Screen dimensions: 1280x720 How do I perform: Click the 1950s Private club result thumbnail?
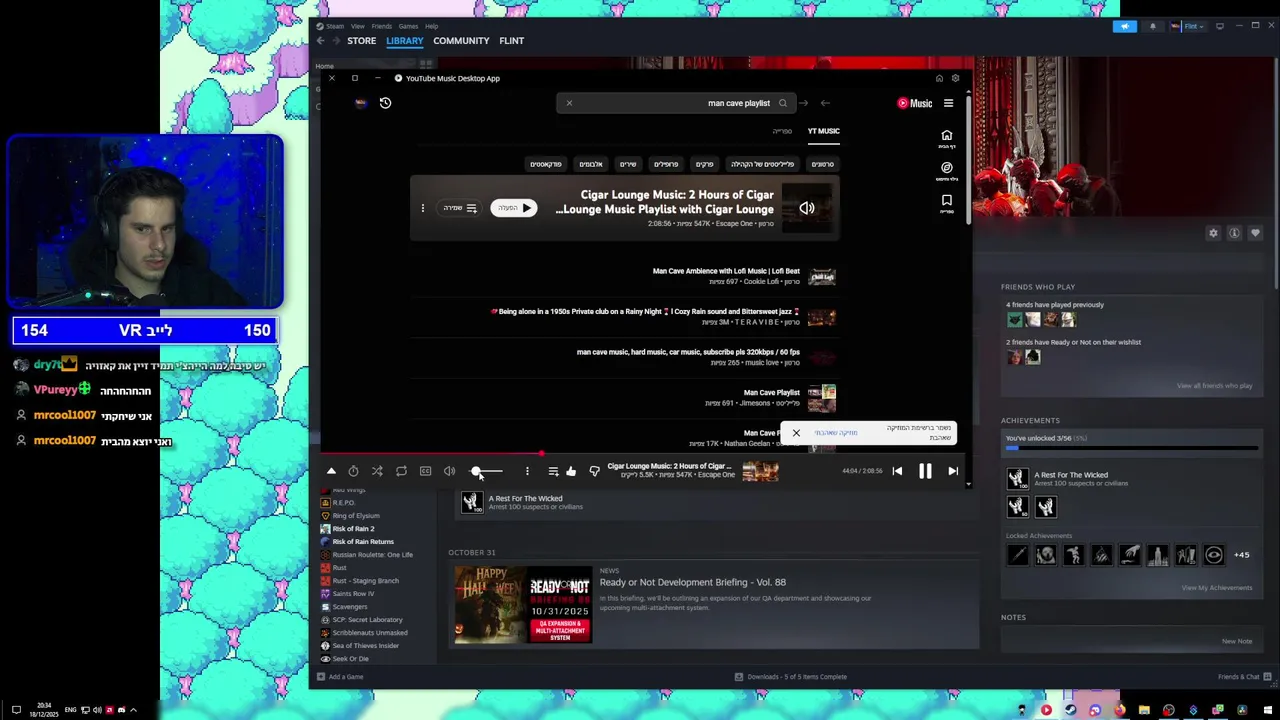click(x=822, y=317)
